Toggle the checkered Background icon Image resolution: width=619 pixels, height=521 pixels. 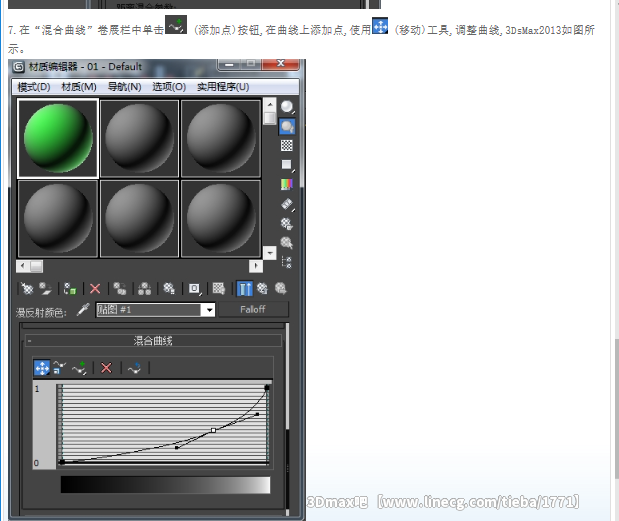coord(287,146)
